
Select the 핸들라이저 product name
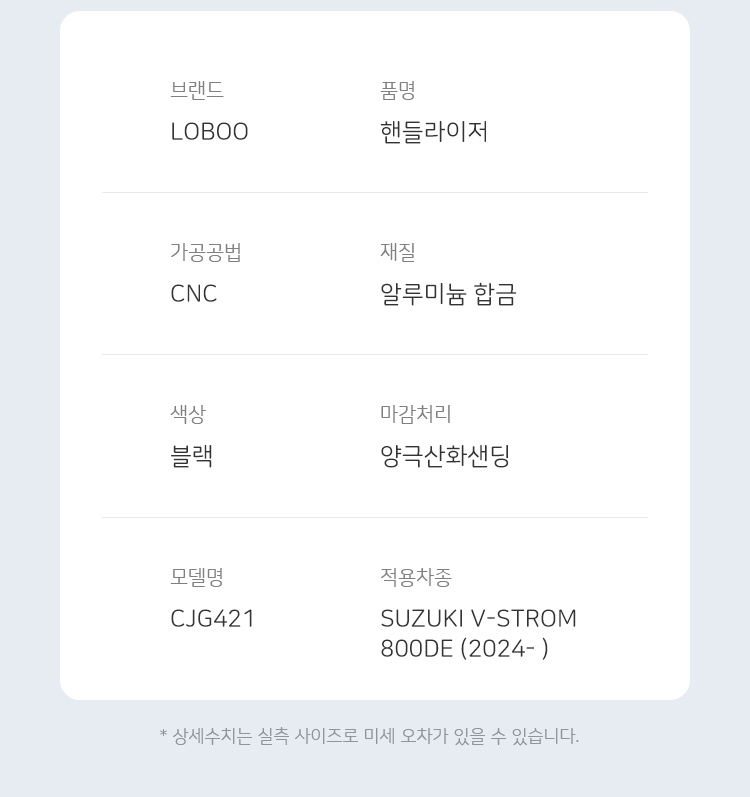[434, 132]
